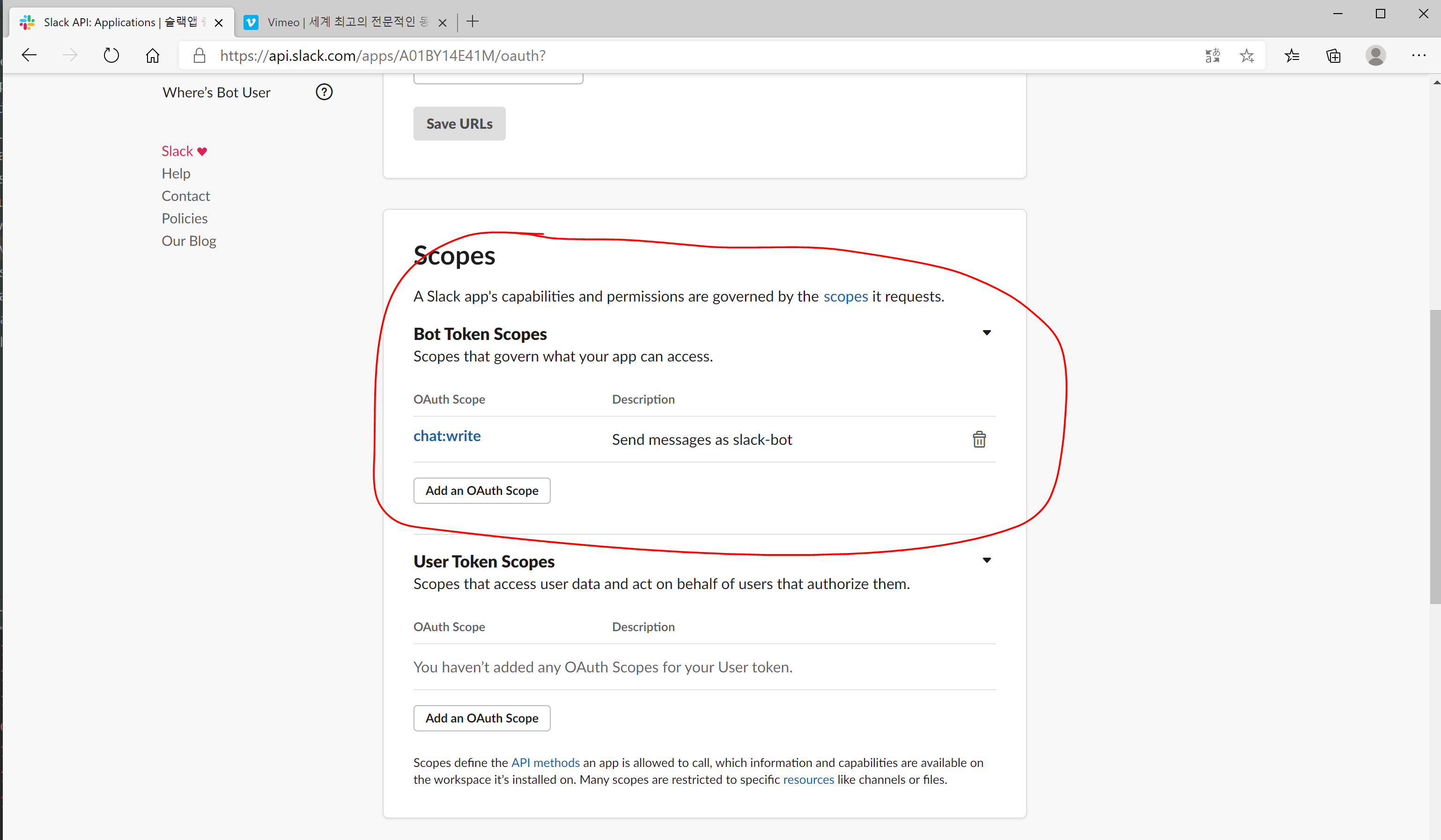The image size is (1441, 840).
Task: Open the collections icon
Action: [1333, 55]
